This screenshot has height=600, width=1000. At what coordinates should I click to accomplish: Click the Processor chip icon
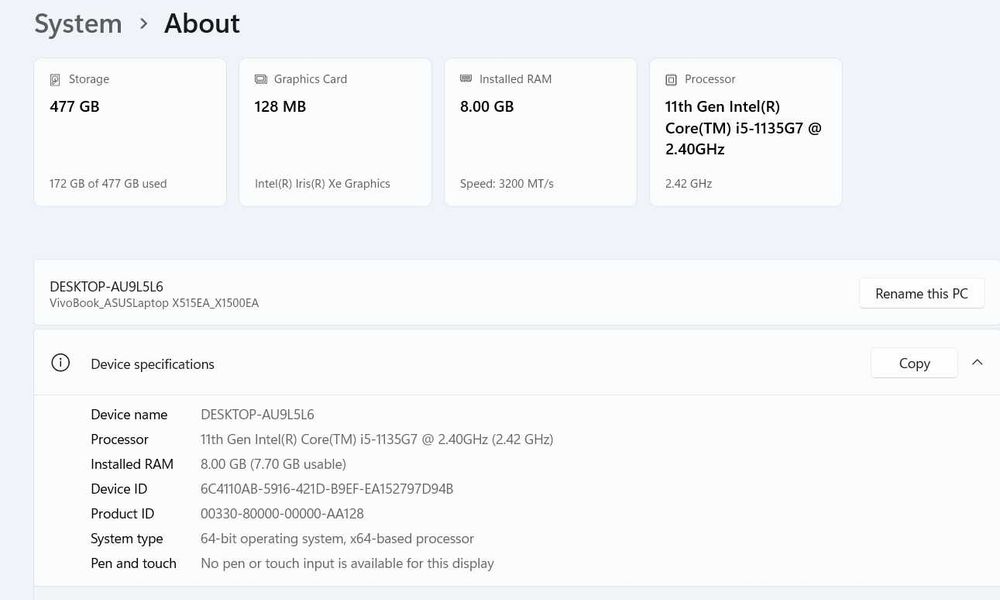tap(671, 80)
